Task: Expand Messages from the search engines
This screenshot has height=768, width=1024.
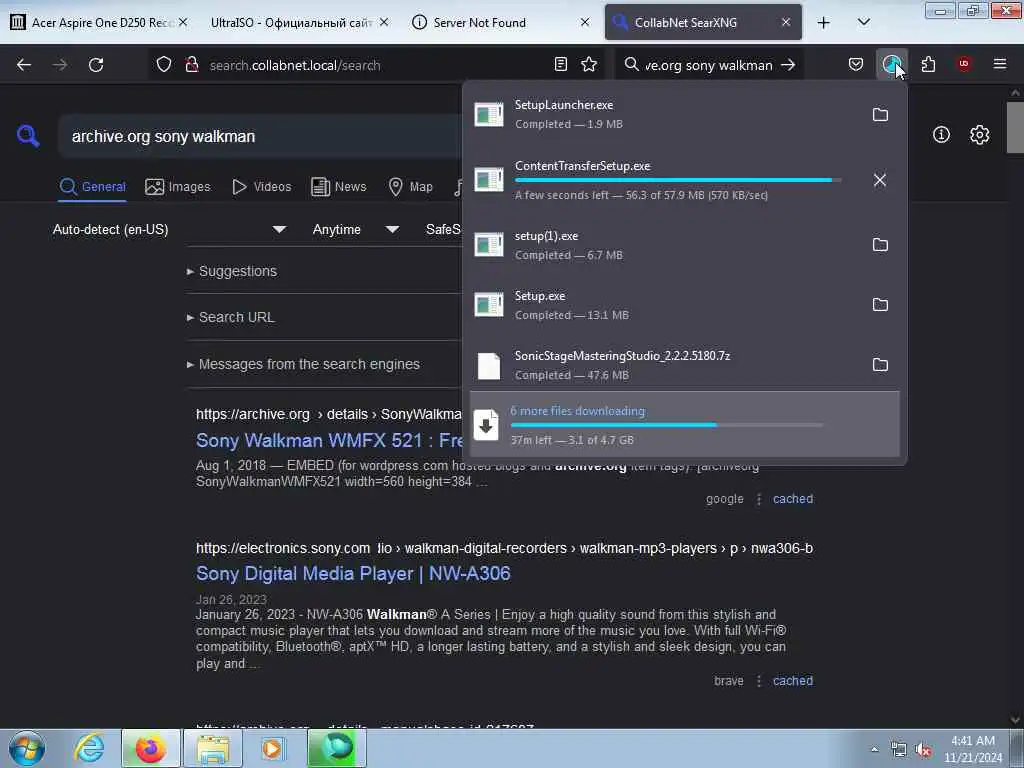Action: [x=304, y=364]
